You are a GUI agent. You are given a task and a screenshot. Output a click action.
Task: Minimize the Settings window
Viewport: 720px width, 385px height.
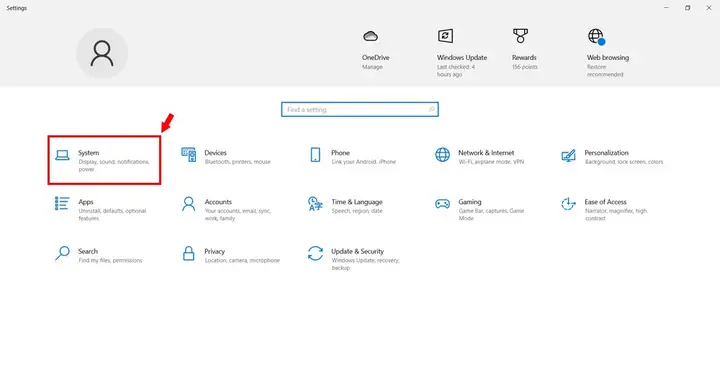[x=666, y=8]
